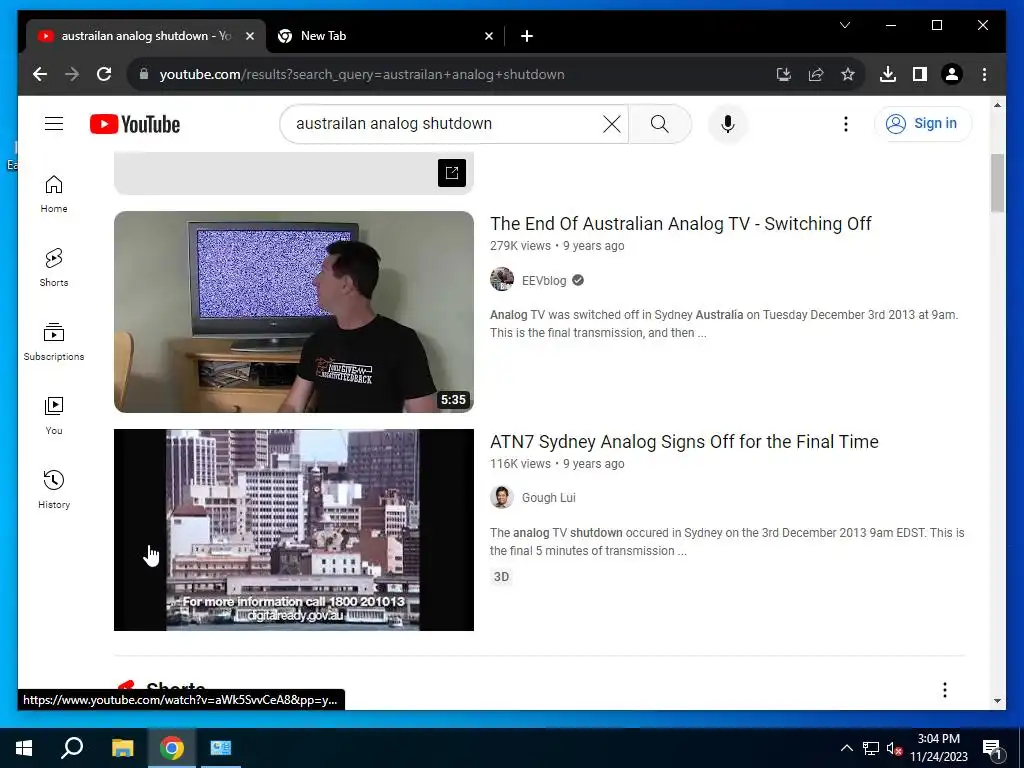Click the magnifying glass search button

point(660,123)
